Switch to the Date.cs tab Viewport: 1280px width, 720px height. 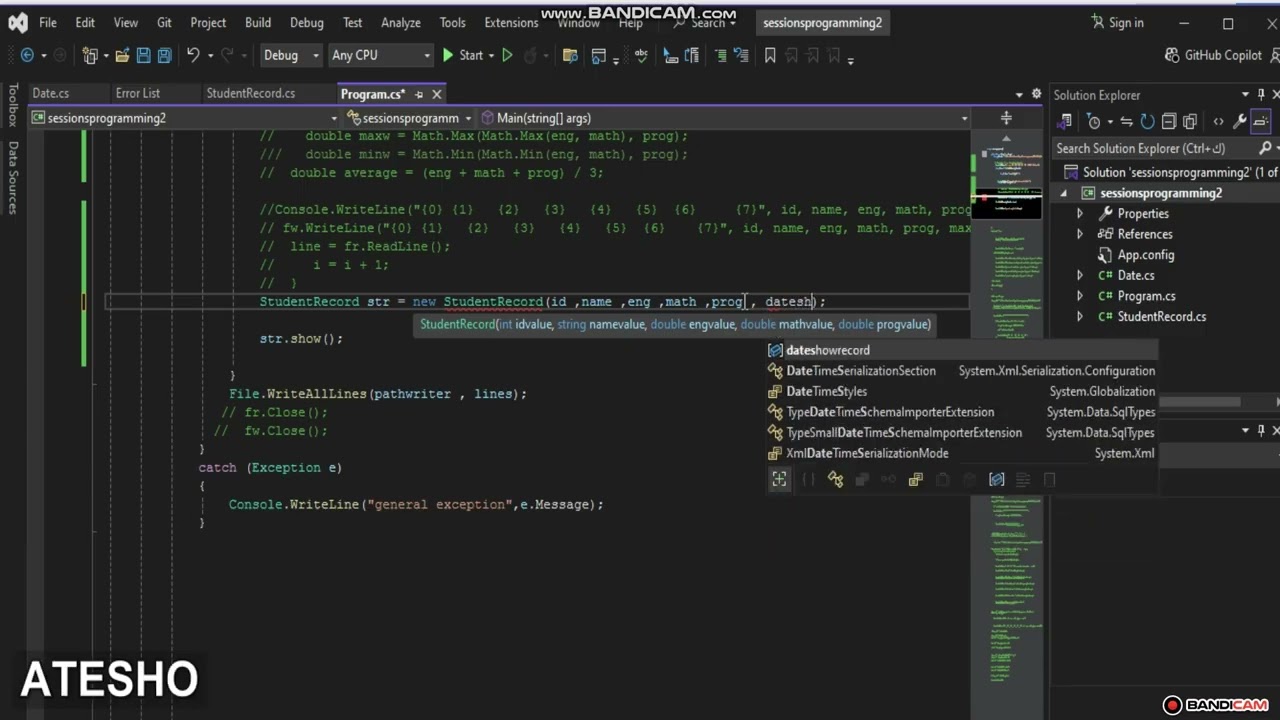tap(50, 93)
